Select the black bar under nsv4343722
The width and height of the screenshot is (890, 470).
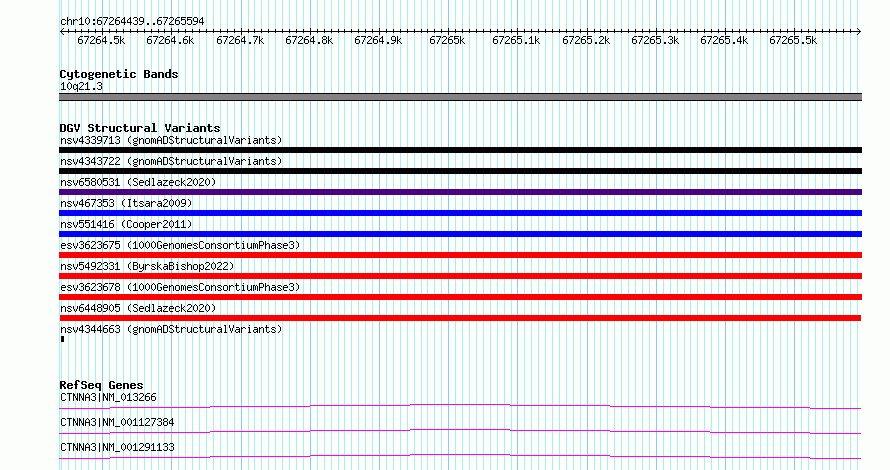(x=460, y=171)
